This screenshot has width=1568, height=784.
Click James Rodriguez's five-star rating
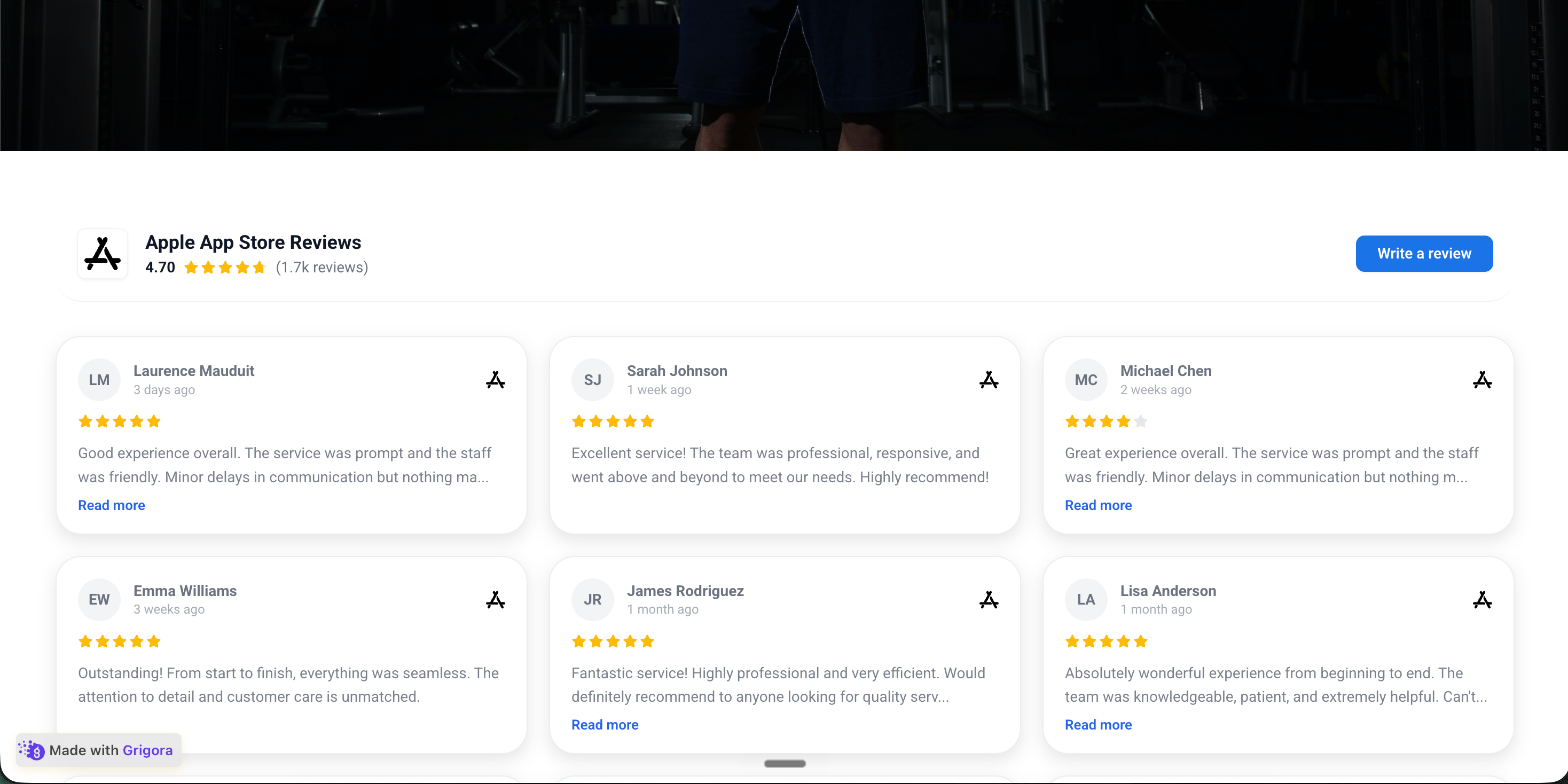[x=613, y=641]
